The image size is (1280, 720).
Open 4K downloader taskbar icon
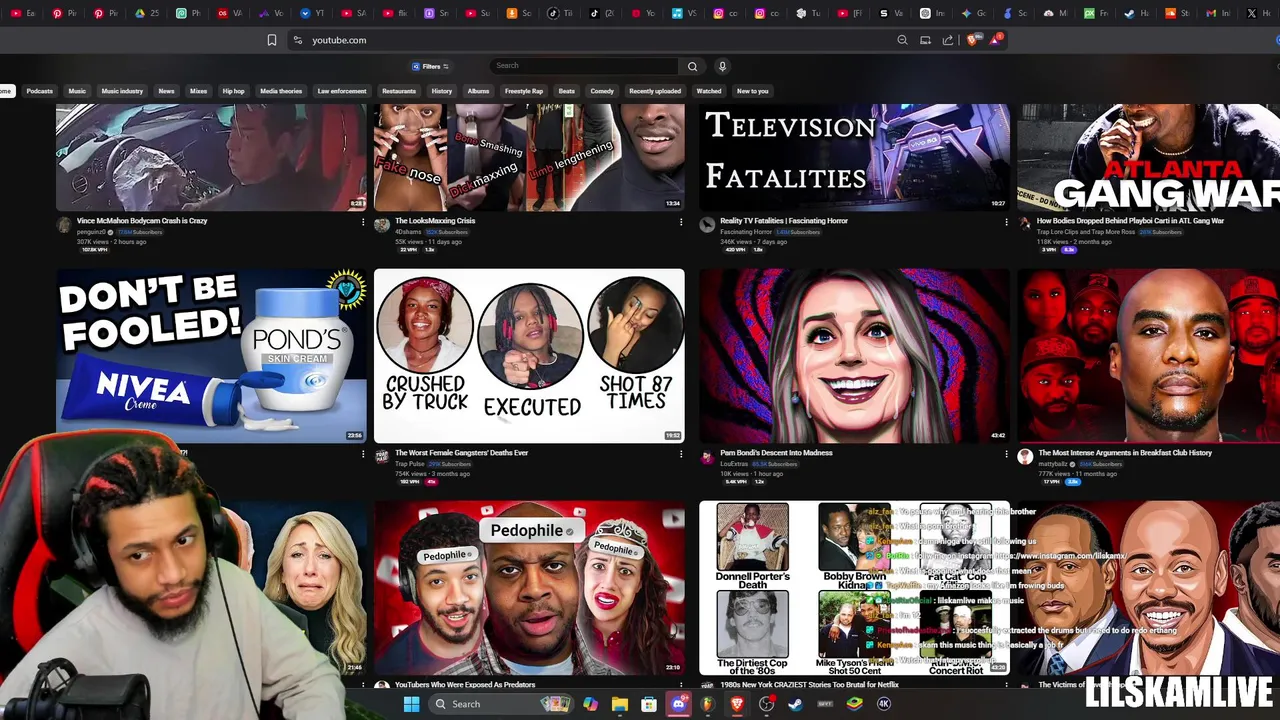(884, 704)
